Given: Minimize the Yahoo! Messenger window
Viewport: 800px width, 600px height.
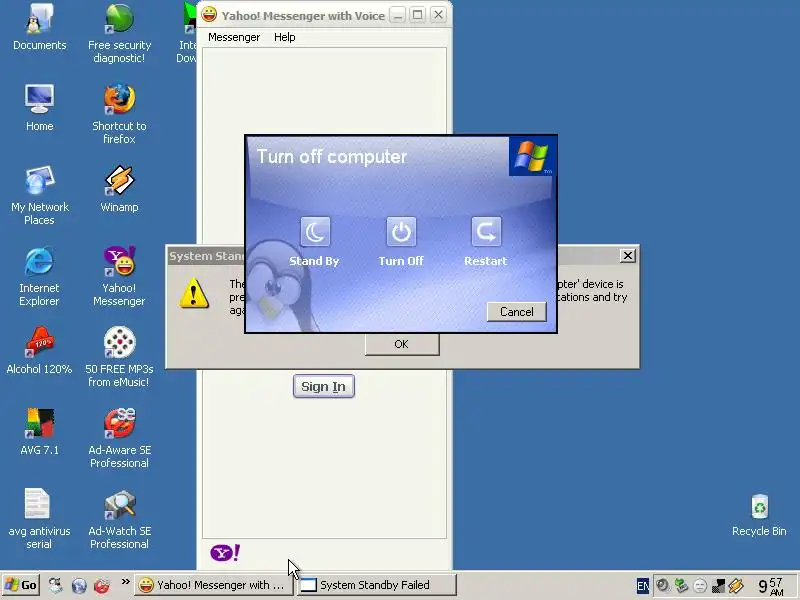Looking at the screenshot, I should pos(397,15).
